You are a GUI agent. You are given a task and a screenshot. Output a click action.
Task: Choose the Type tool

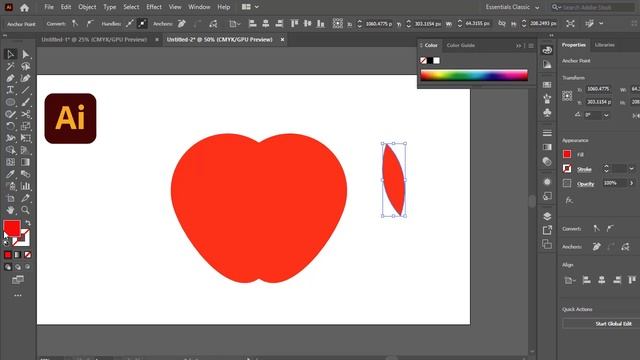[x=11, y=90]
